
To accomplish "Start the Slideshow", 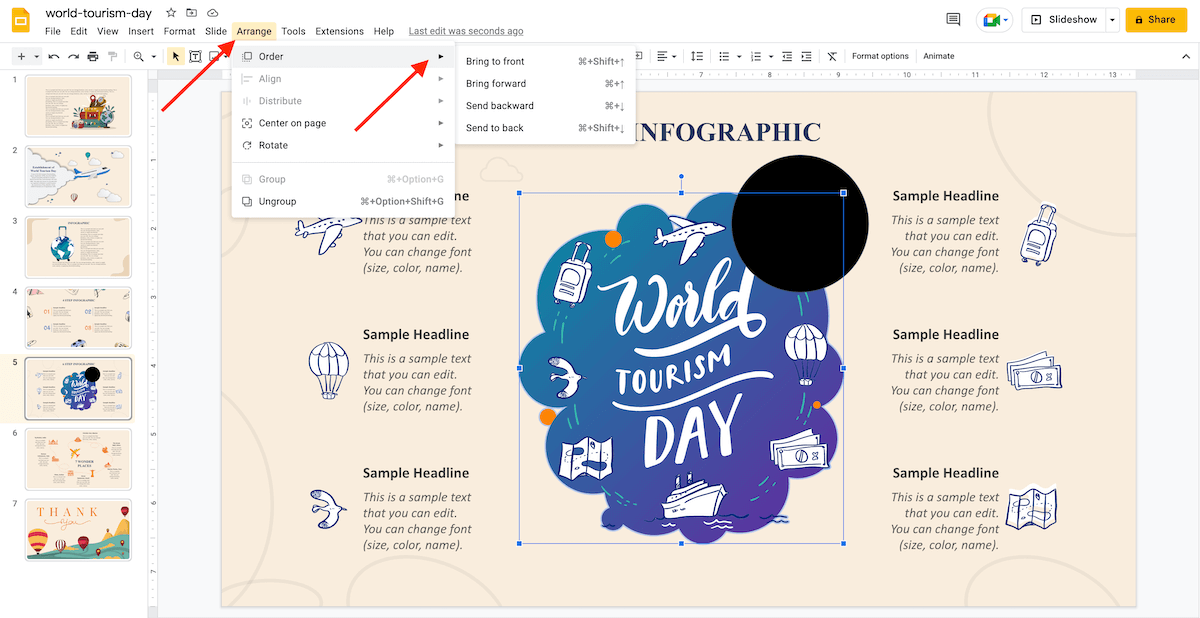I will 1063,19.
